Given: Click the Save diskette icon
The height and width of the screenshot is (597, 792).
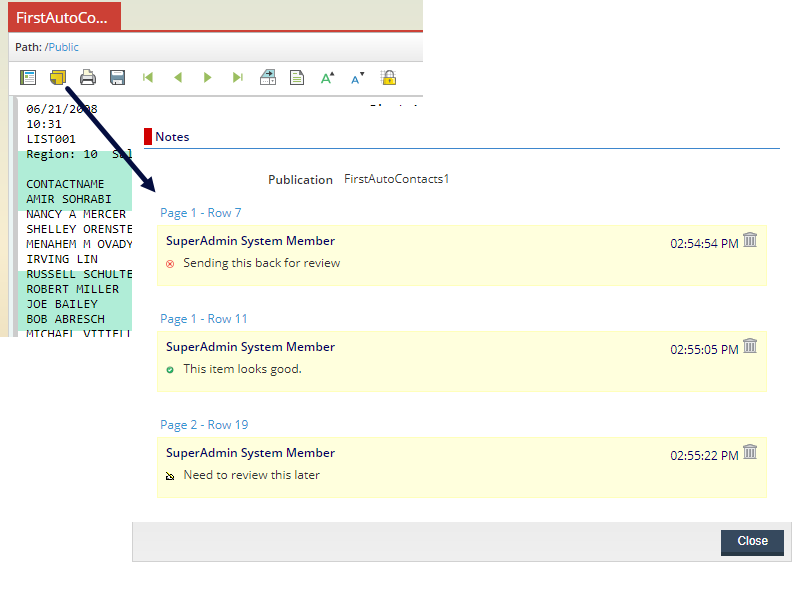Looking at the screenshot, I should point(118,78).
